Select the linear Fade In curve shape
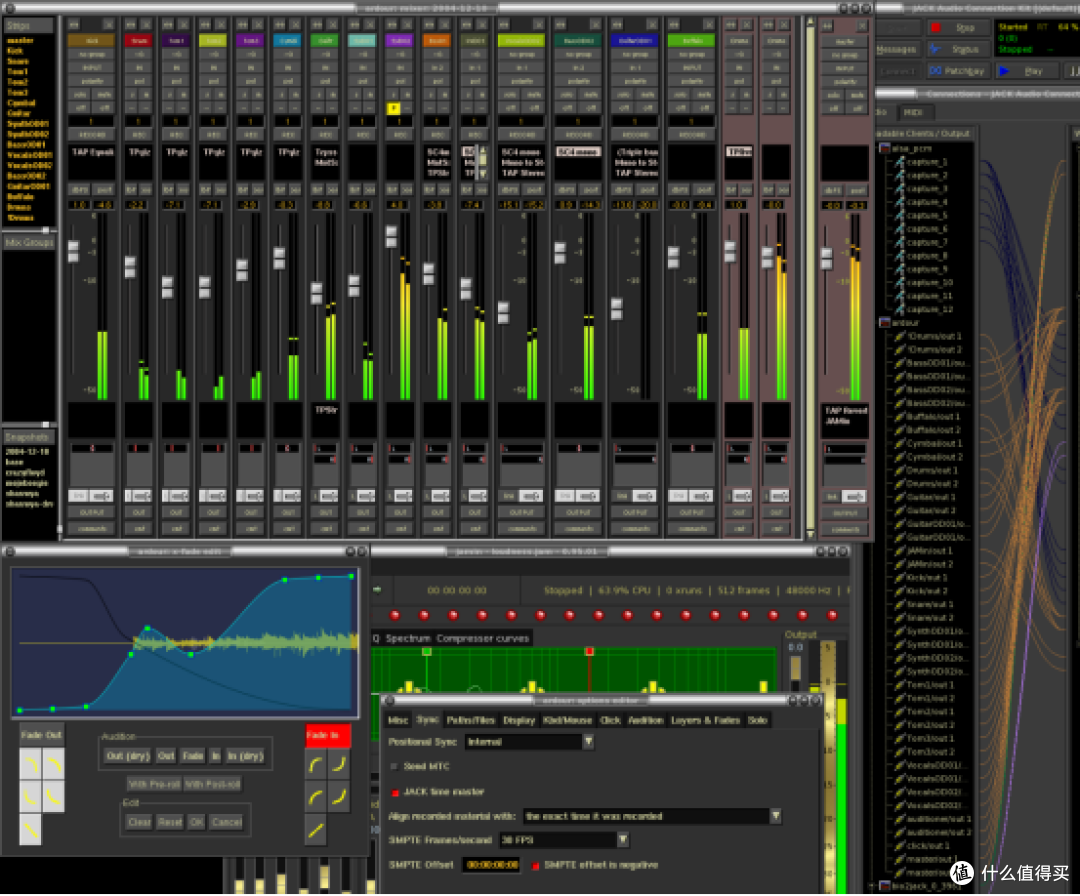The width and height of the screenshot is (1080, 896). (x=316, y=831)
